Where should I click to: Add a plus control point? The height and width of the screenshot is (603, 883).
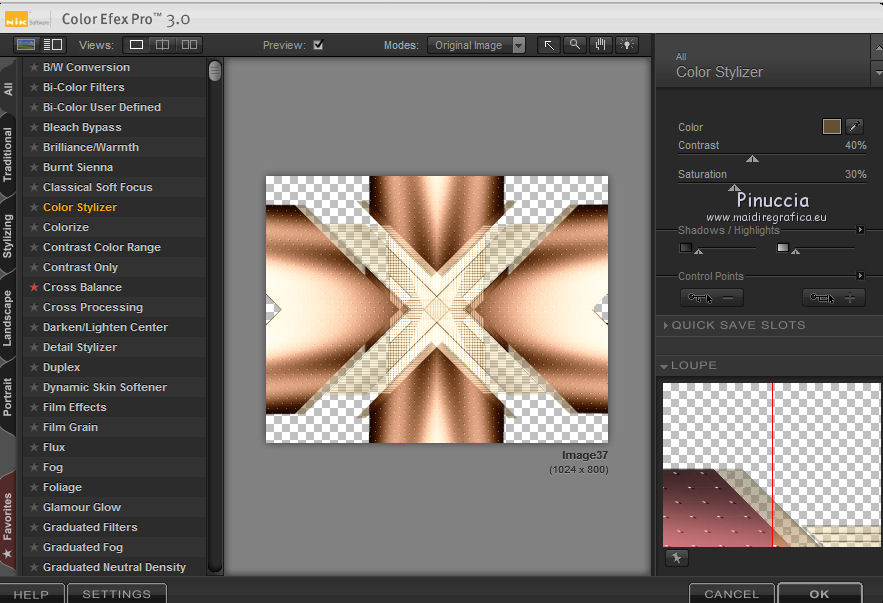point(833,297)
